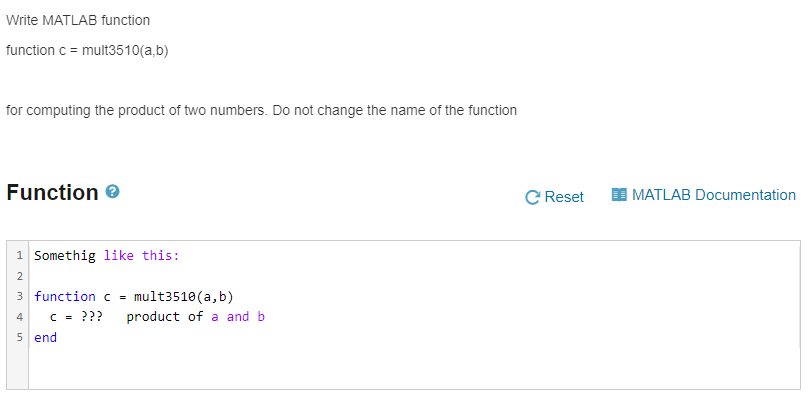Viewport: 812px width, 414px height.
Task: Open the MATLAB Documentation link
Action: [704, 195]
